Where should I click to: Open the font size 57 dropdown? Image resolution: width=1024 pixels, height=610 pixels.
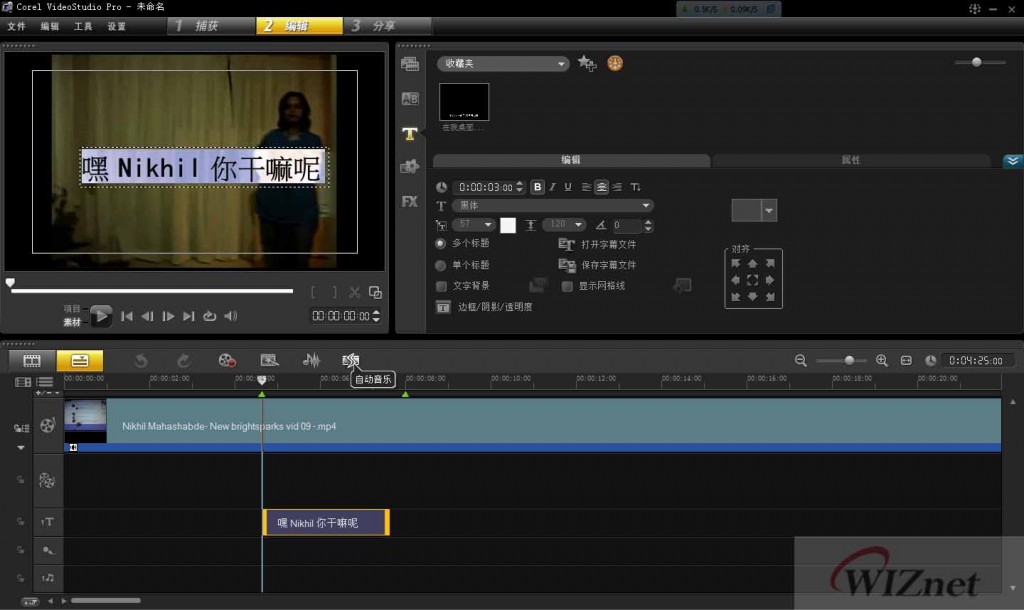click(x=476, y=226)
